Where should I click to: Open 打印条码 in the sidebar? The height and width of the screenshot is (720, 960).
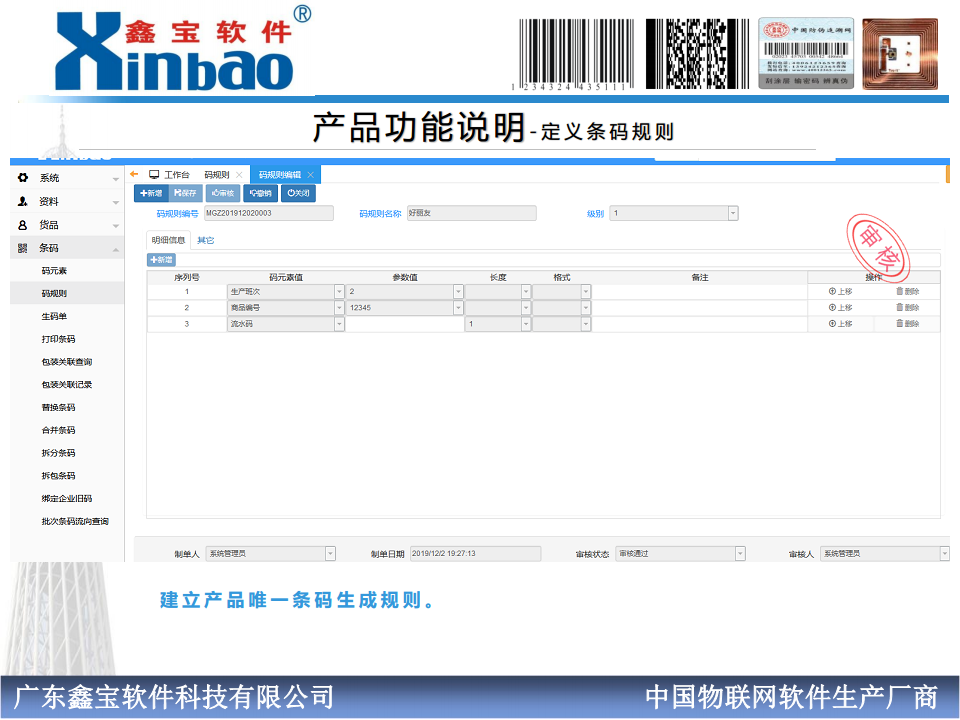click(59, 339)
